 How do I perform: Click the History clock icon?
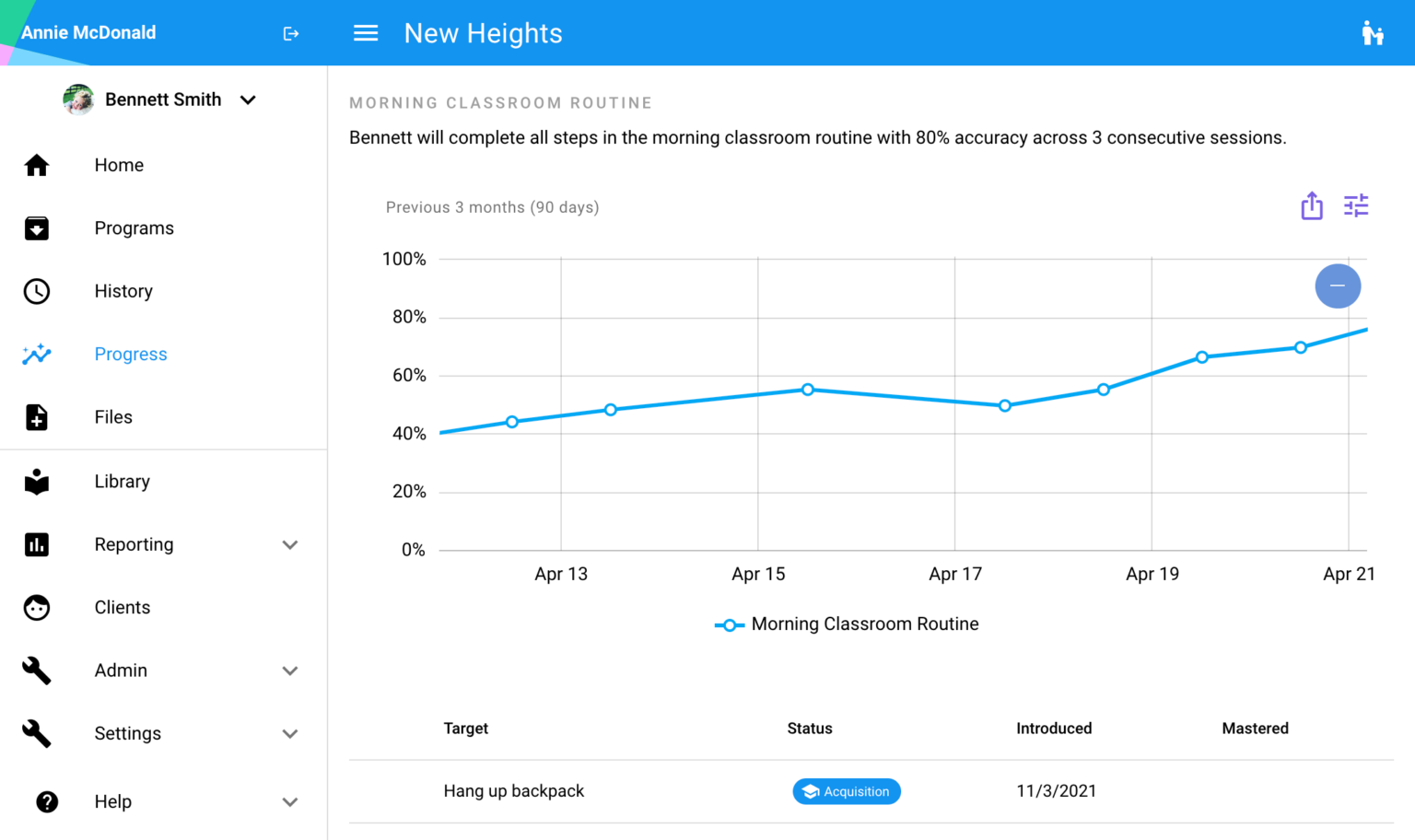pos(37,291)
